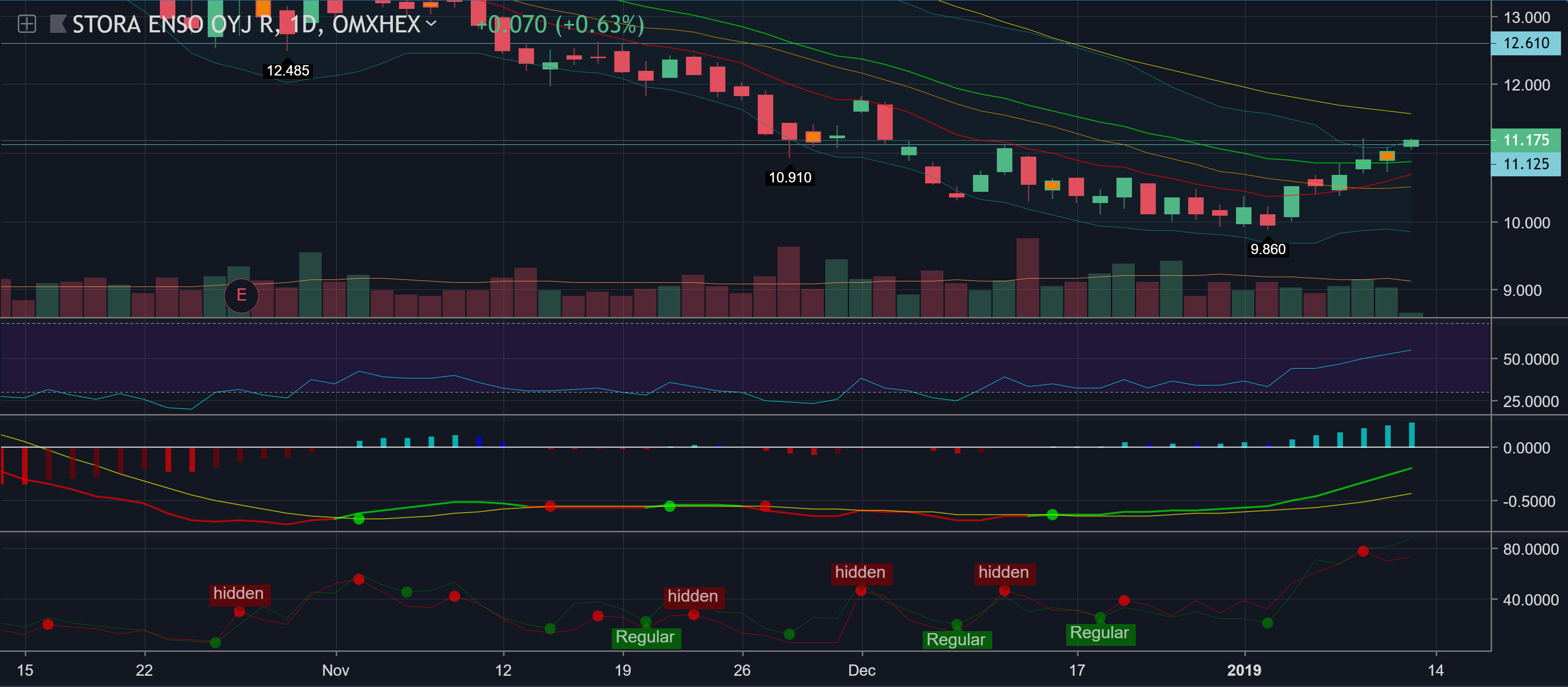Click the 50.0000 RSI axis level
This screenshot has width=1568, height=687.
(1530, 360)
